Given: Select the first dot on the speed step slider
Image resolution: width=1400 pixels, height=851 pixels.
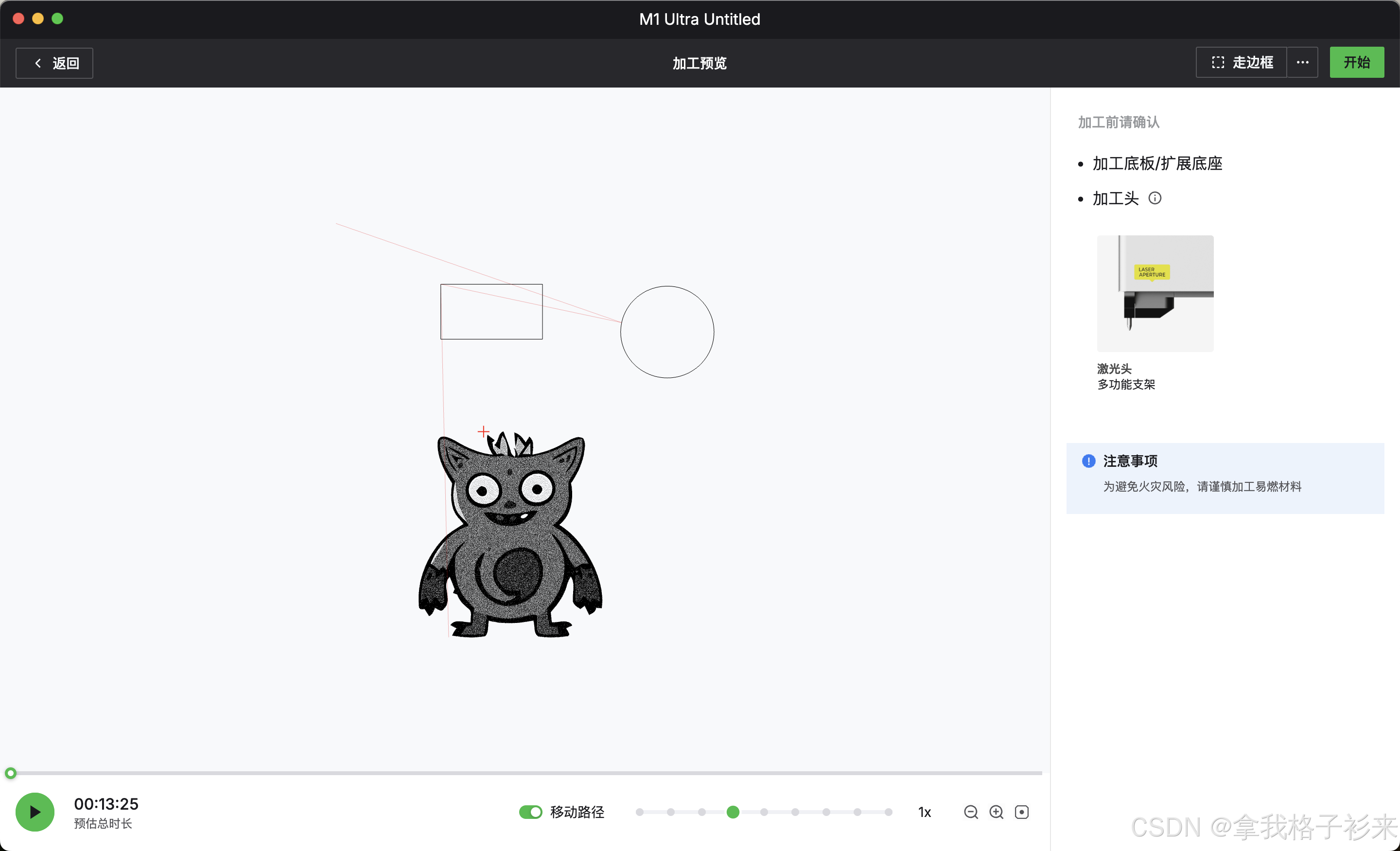Looking at the screenshot, I should (639, 813).
